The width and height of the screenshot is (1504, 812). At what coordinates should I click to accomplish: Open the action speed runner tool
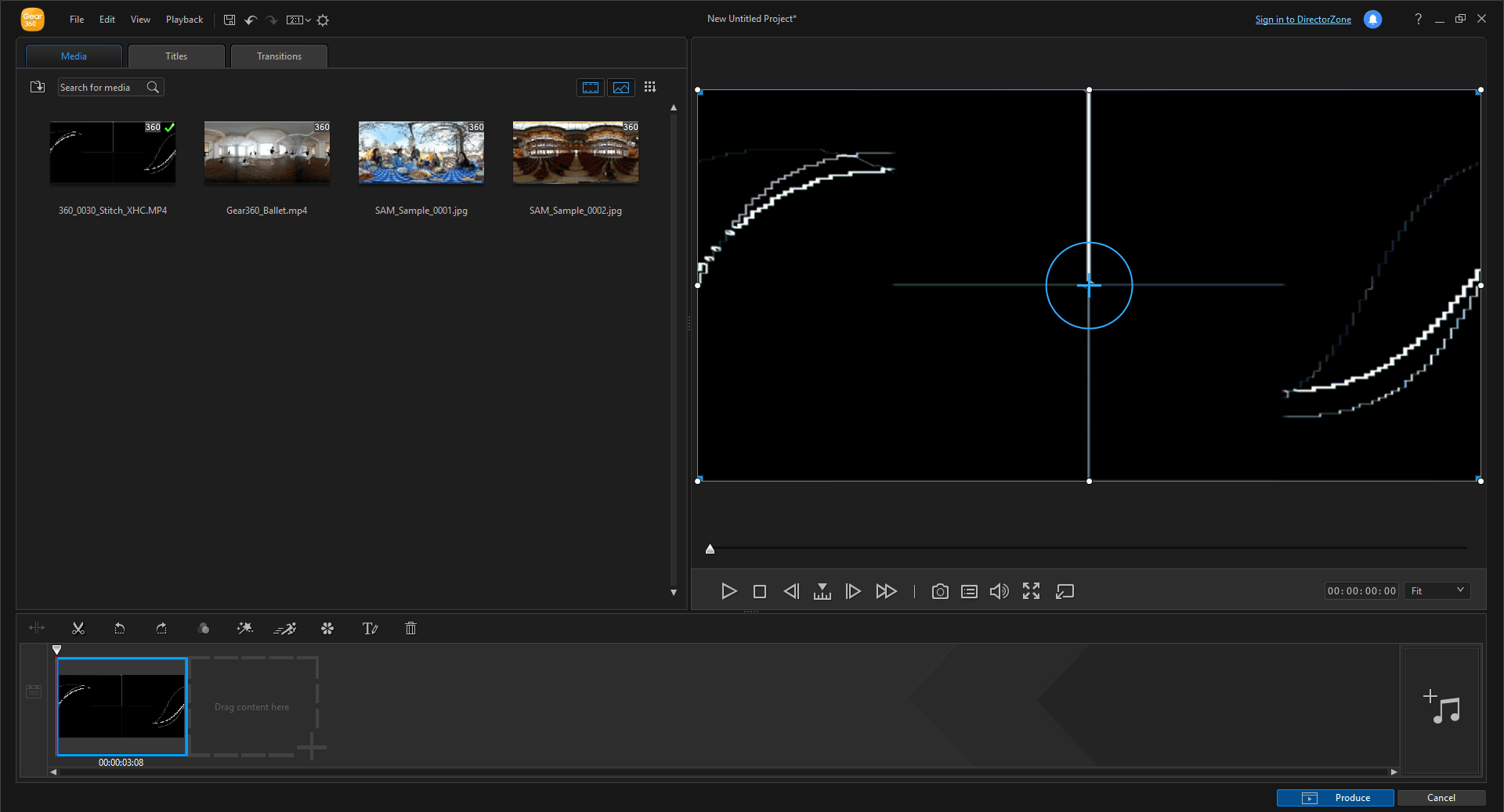tap(284, 628)
